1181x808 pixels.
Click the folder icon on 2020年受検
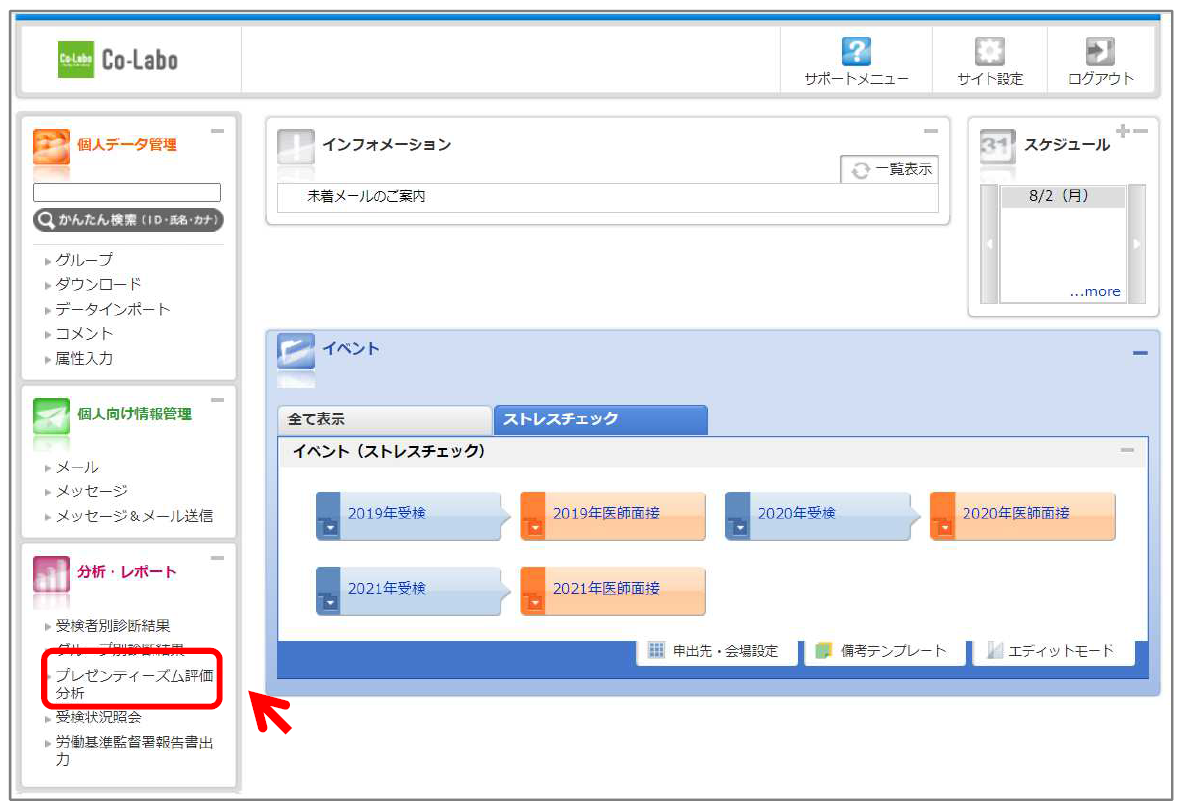[x=739, y=526]
